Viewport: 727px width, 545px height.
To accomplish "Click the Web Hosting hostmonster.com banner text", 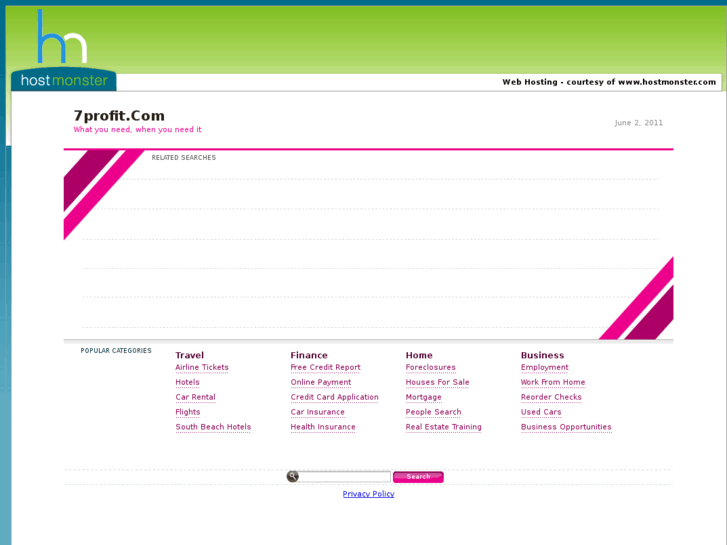I will point(609,82).
